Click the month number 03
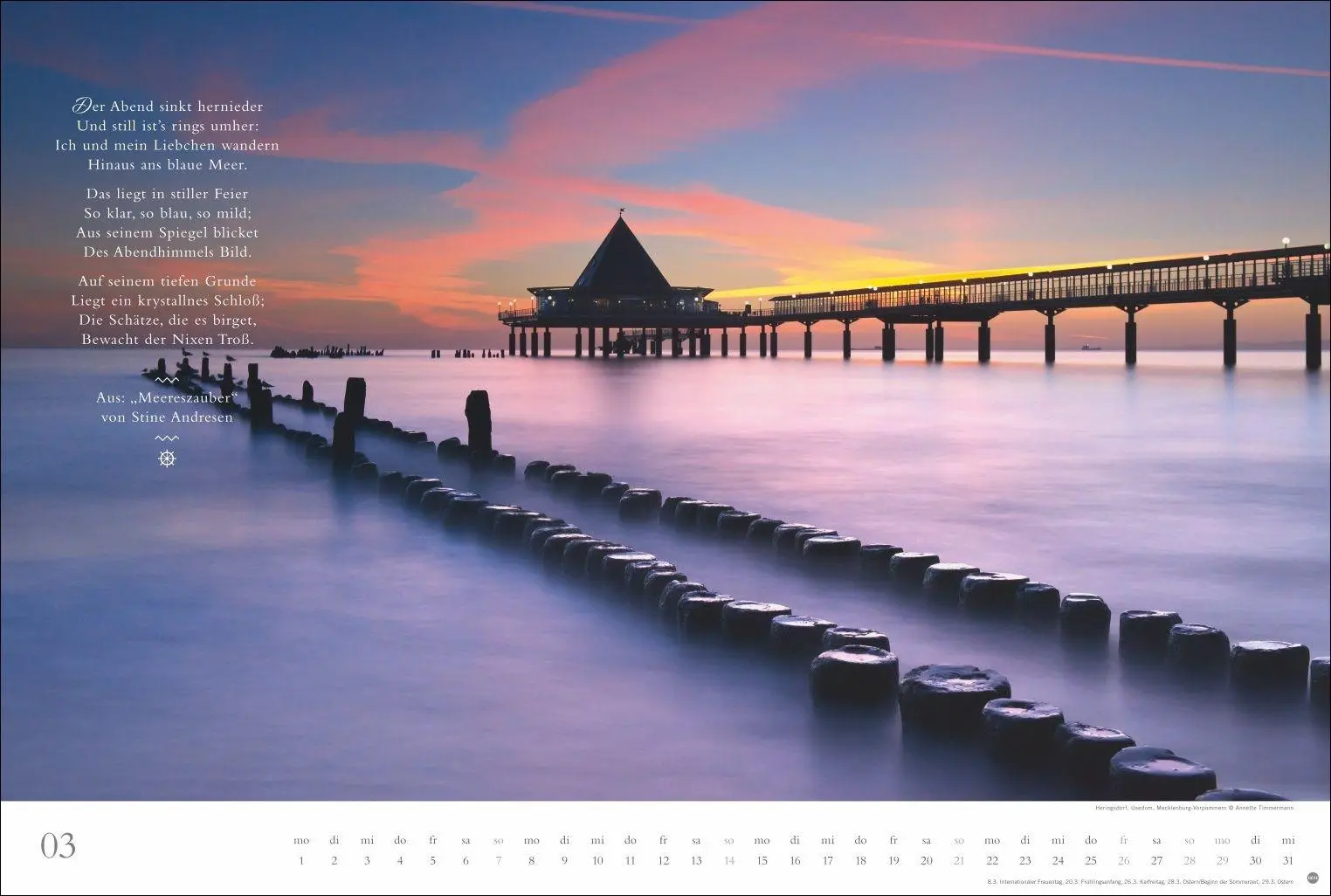This screenshot has height=896, width=1331. tap(59, 845)
